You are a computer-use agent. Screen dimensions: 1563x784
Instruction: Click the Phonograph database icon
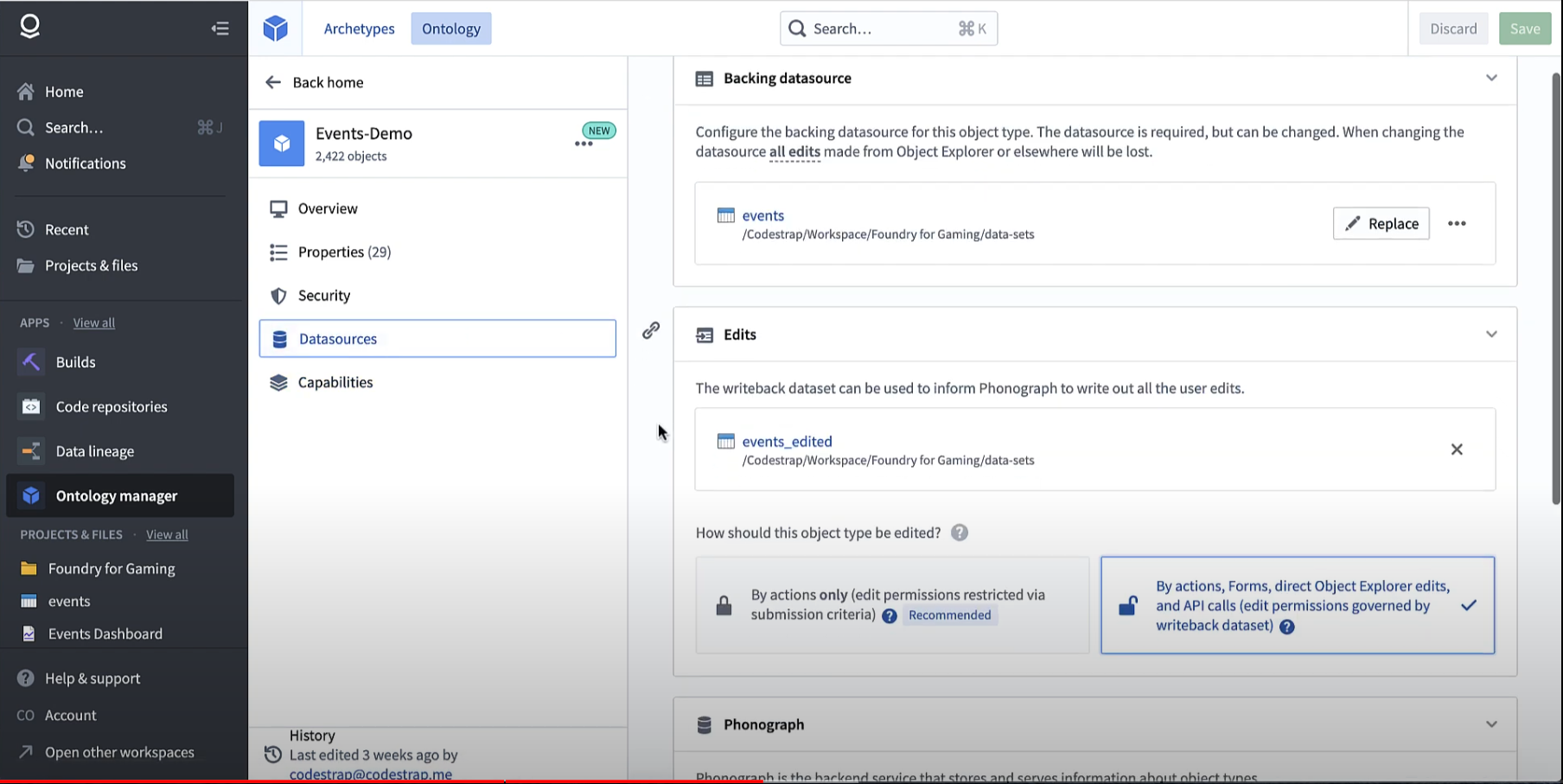[705, 724]
